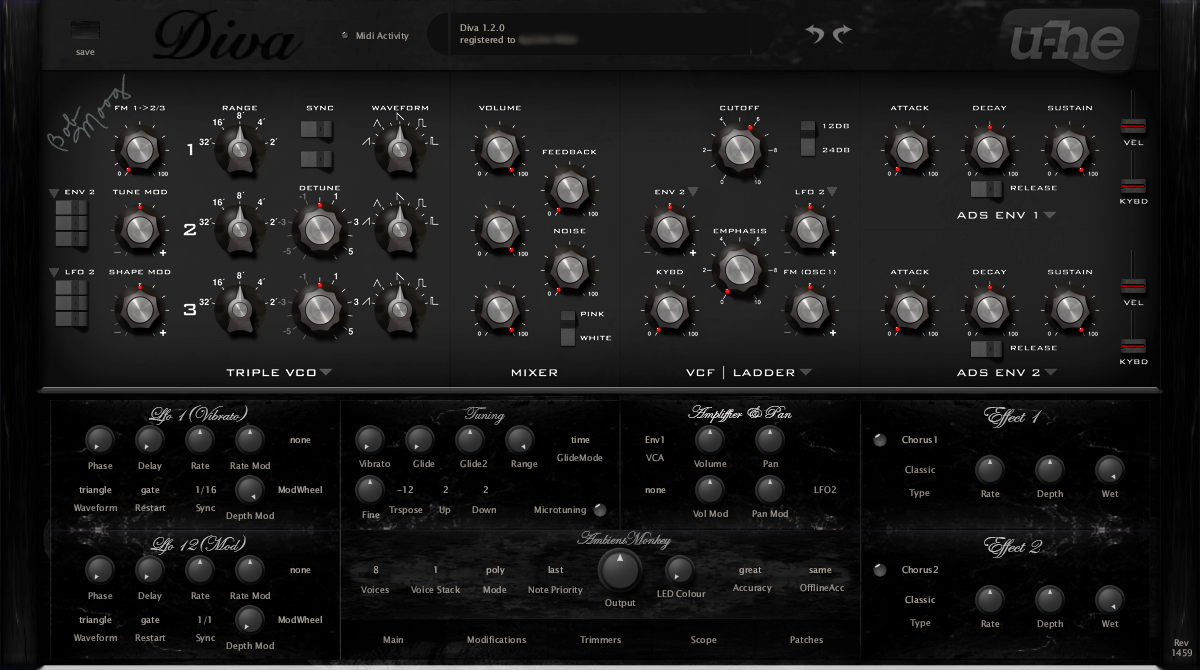Toggle Effect 2 power LED
This screenshot has width=1200, height=670.
tap(880, 570)
